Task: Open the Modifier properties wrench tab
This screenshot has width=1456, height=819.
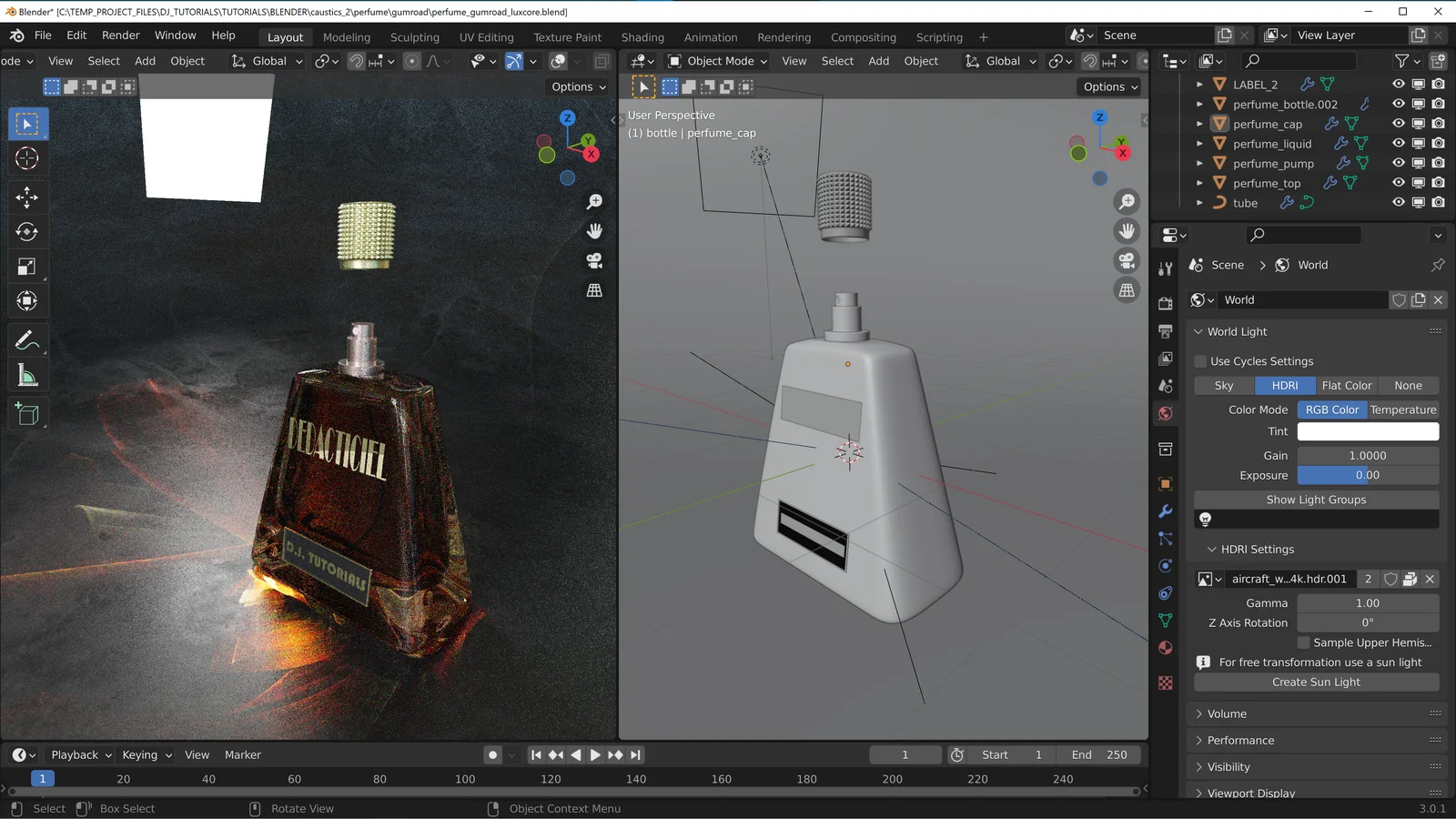Action: (1165, 511)
